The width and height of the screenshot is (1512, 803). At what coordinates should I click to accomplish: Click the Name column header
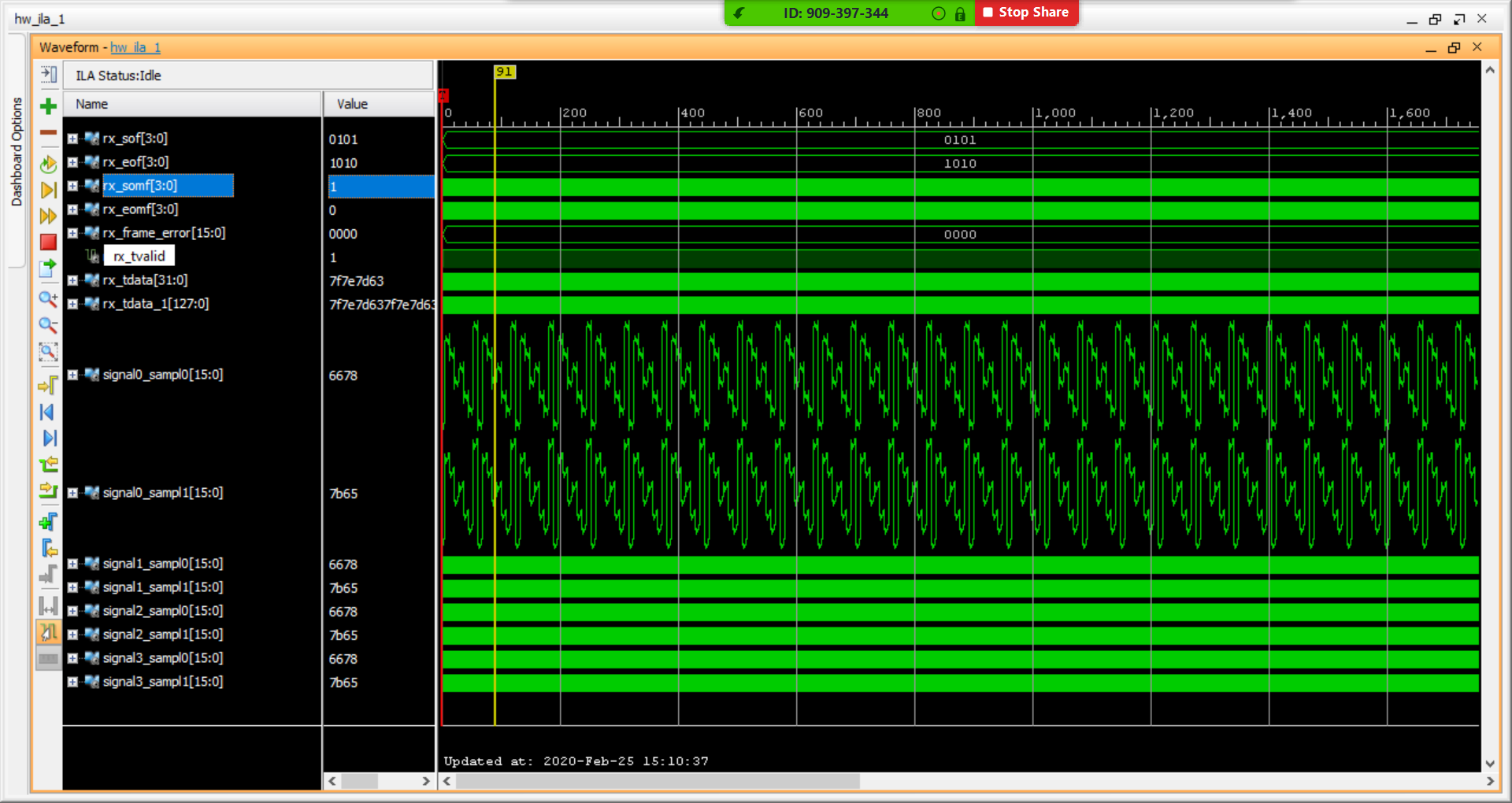(x=192, y=104)
